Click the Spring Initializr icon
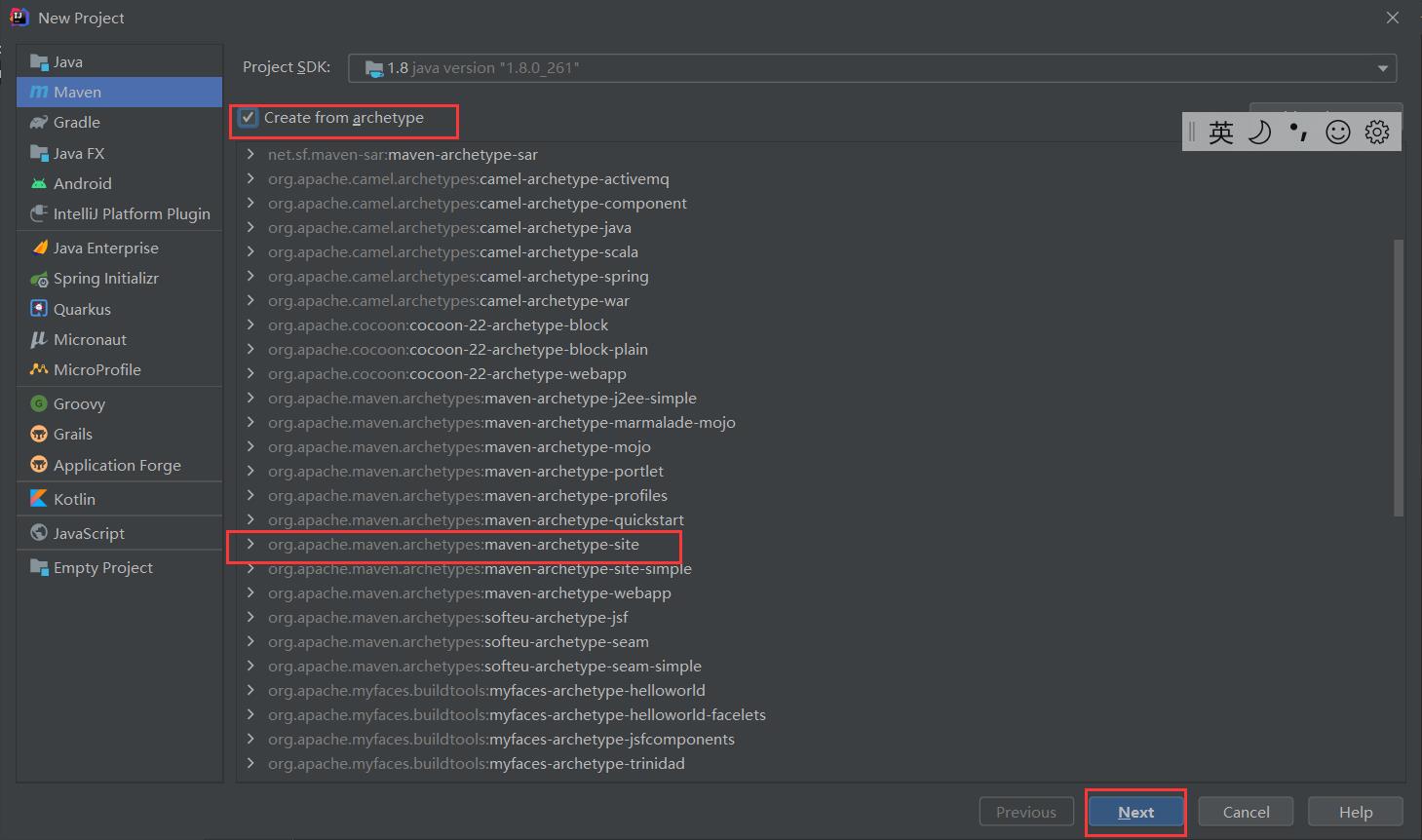1422x840 pixels. coord(39,279)
